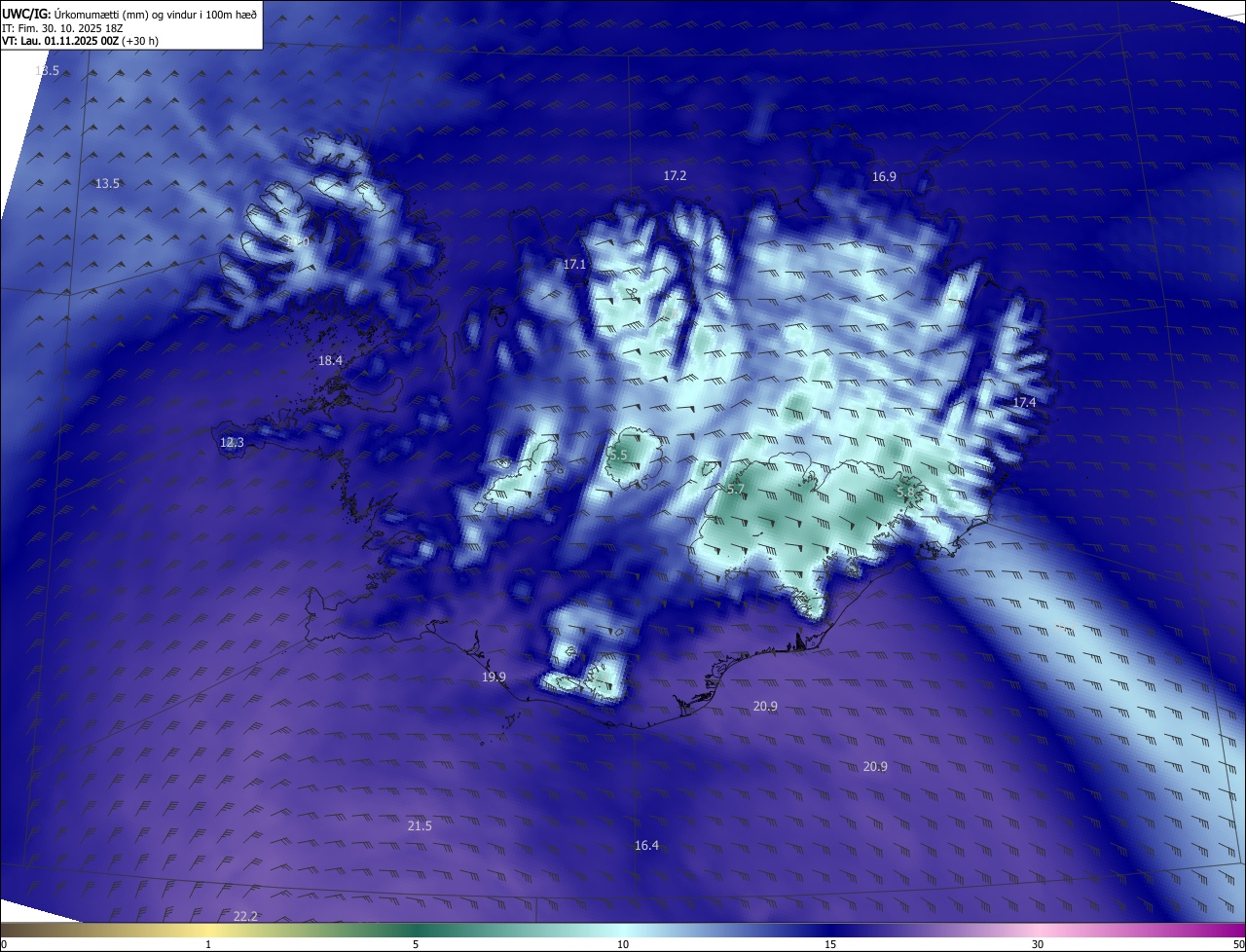Click the UWC/IG Úrkomumætti title line
Image resolution: width=1246 pixels, height=952 pixels.
click(129, 15)
